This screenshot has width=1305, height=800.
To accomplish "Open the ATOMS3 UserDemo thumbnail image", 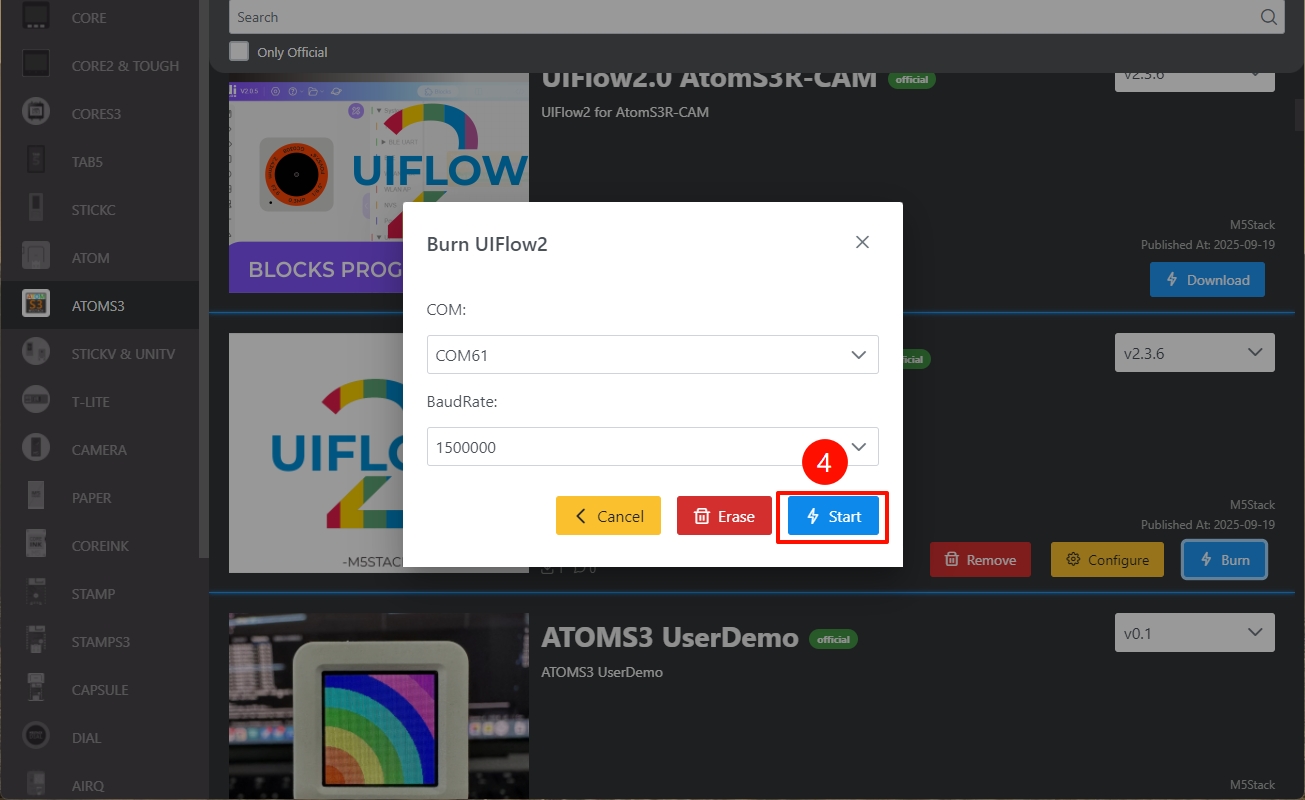I will [379, 706].
